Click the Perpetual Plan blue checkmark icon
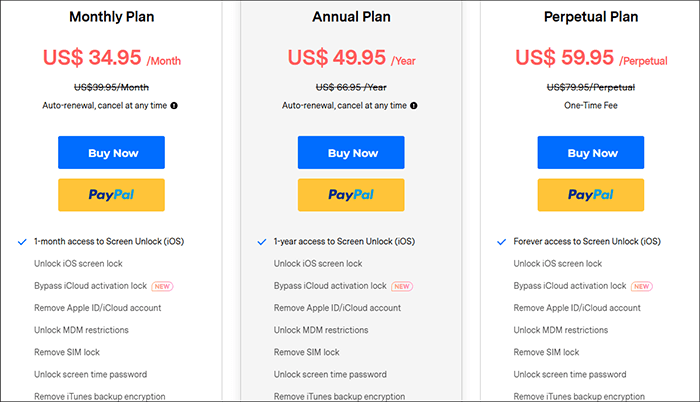 (501, 242)
